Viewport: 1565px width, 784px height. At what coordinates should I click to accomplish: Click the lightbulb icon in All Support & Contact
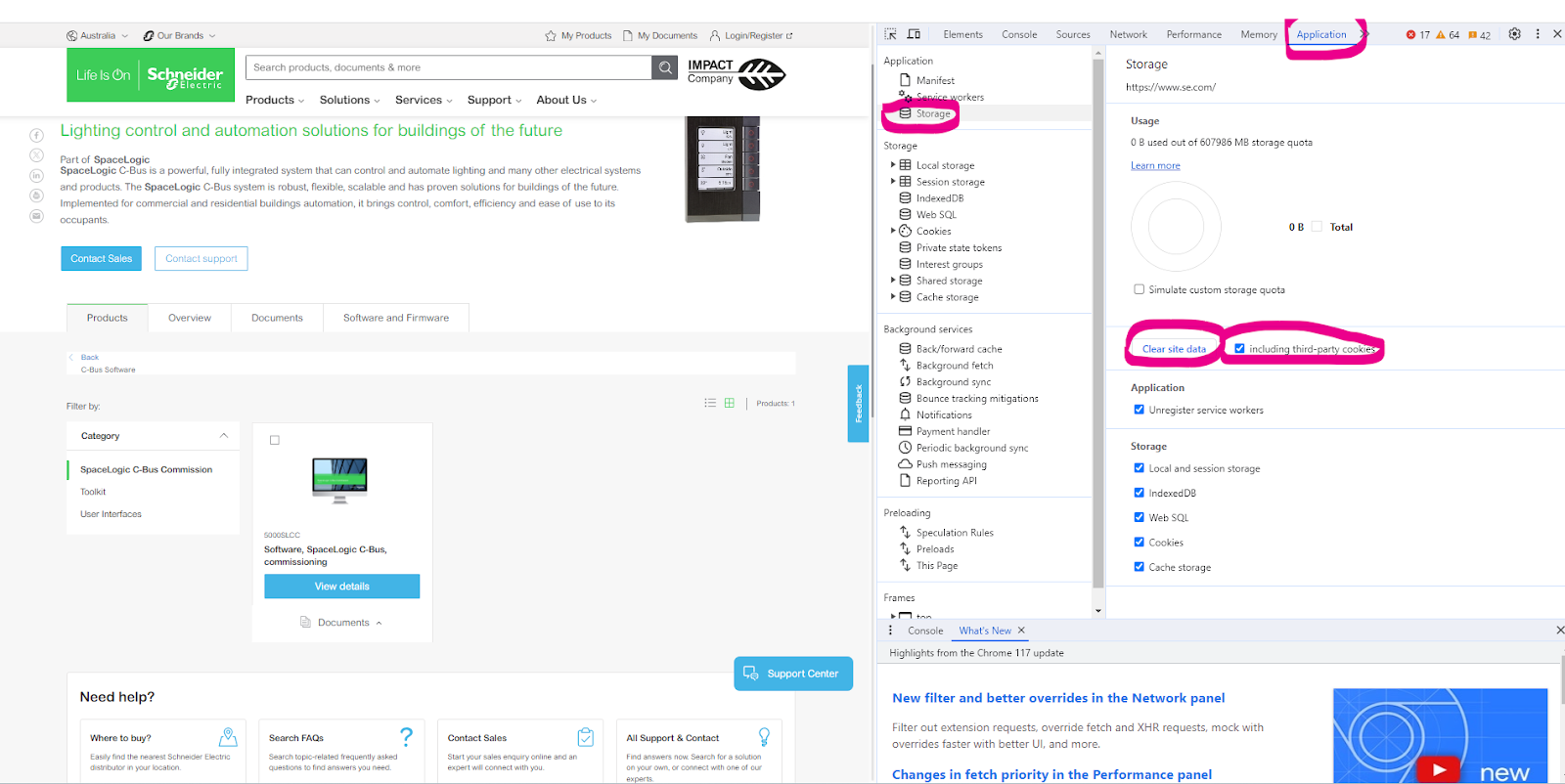click(x=764, y=737)
